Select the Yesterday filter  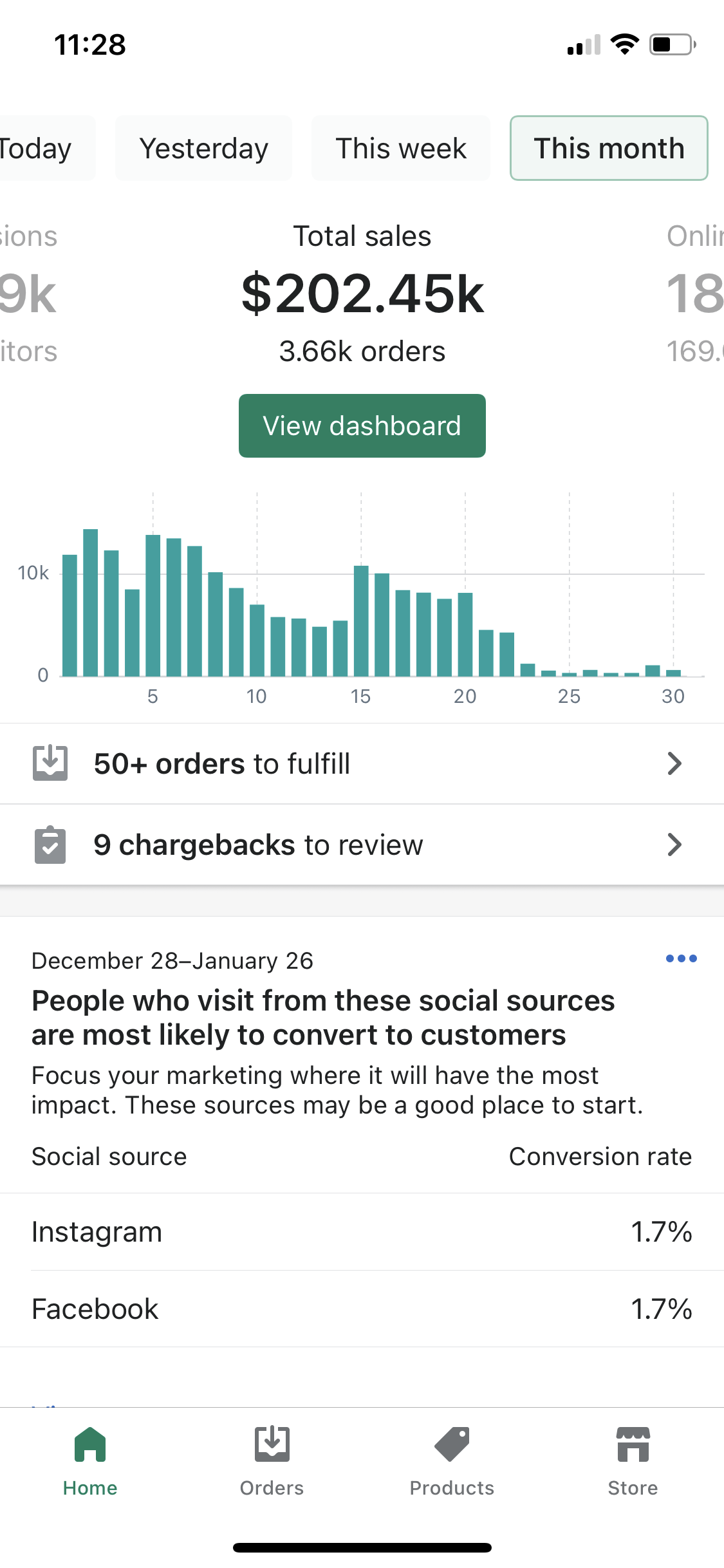[204, 148]
